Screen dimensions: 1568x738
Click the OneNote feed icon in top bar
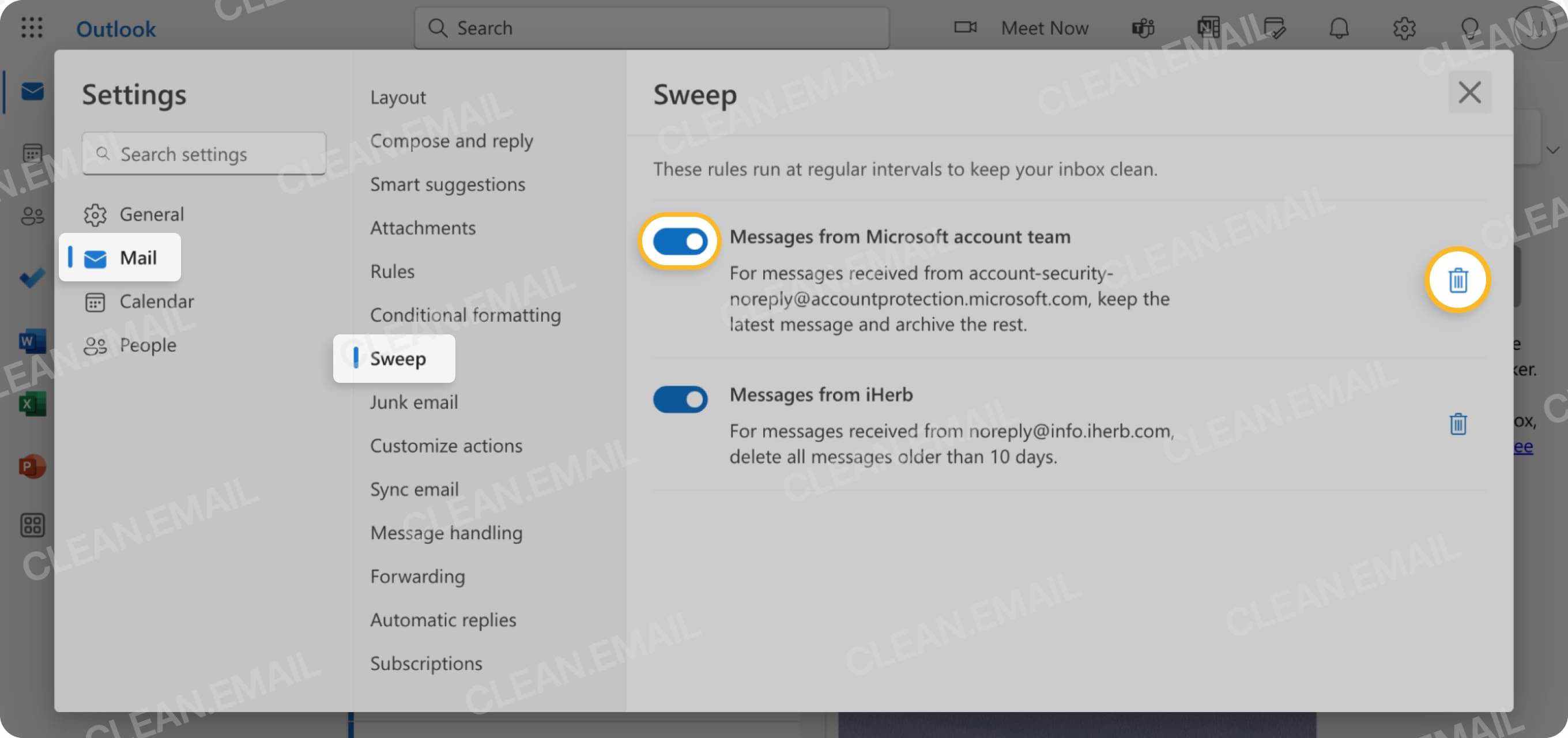[x=1208, y=28]
